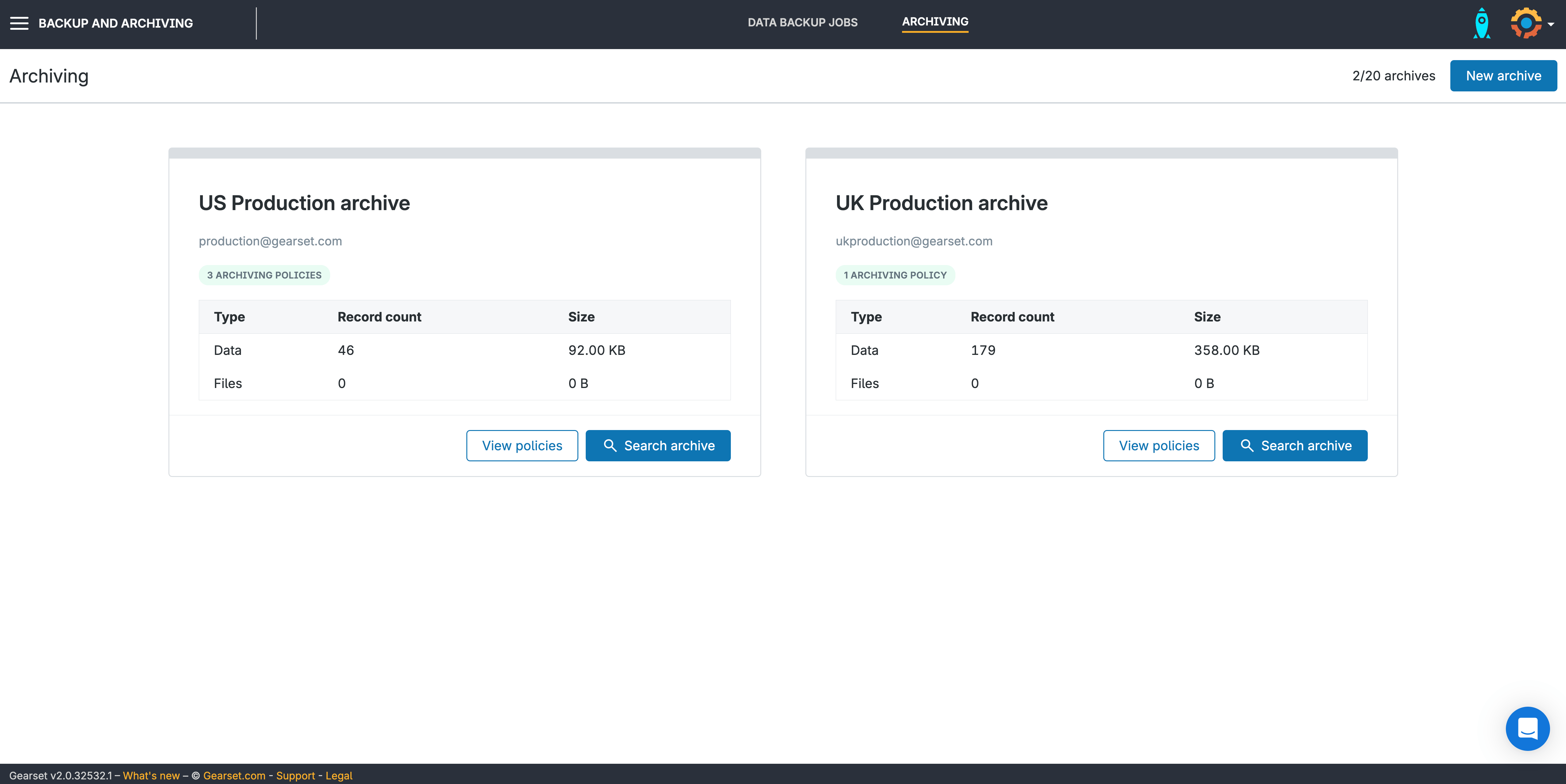The width and height of the screenshot is (1566, 784).
Task: Open the Gearset.com footer link
Action: click(234, 775)
